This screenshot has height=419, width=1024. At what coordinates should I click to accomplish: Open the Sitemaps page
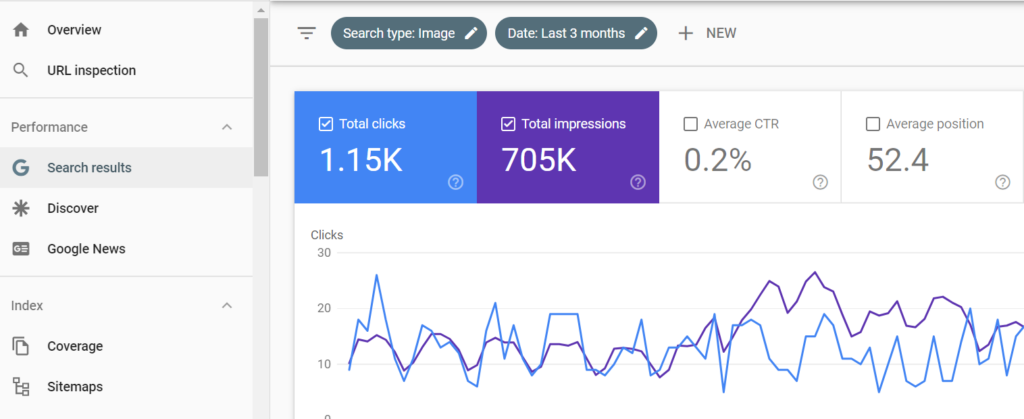75,386
